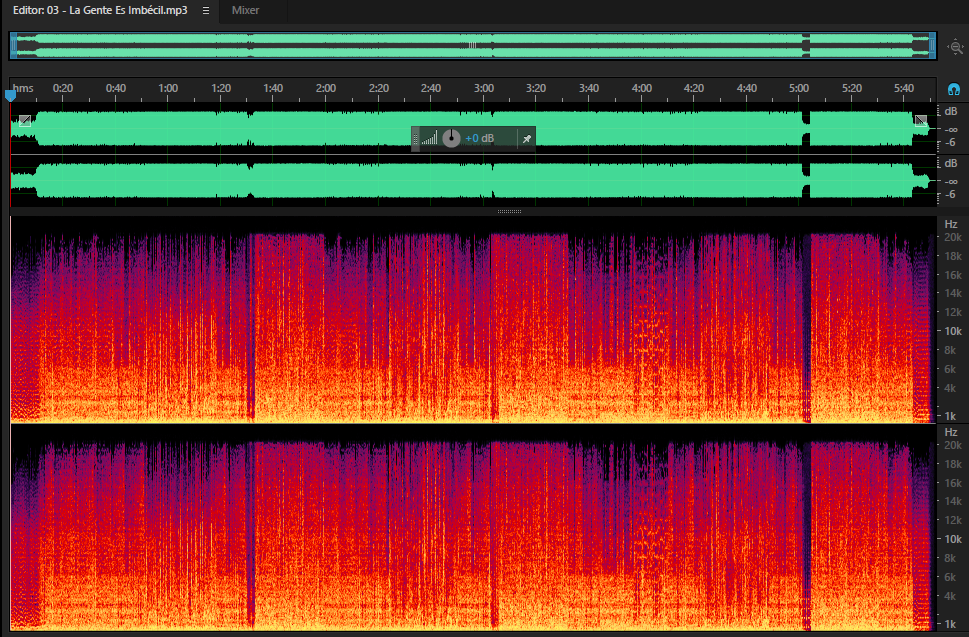
Task: Click 3:00 on the time ruler
Action: pos(484,88)
